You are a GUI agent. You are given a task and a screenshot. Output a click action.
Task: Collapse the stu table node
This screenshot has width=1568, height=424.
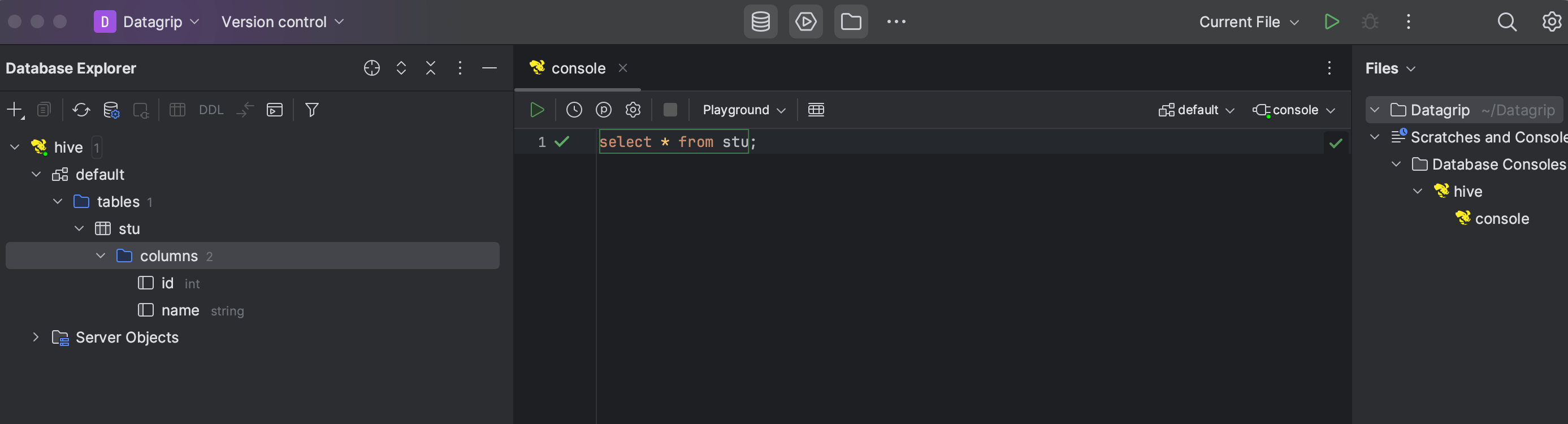coord(79,228)
